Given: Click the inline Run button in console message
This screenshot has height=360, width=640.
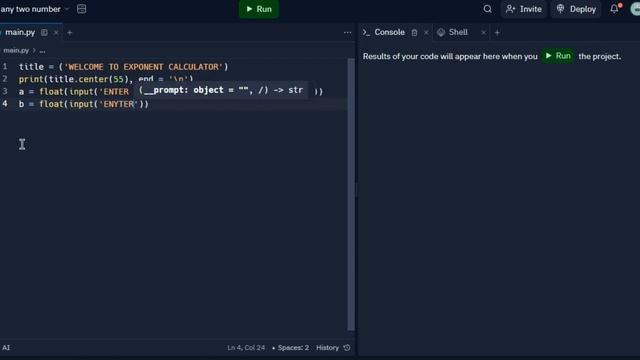Looking at the screenshot, I should pyautogui.click(x=558, y=56).
